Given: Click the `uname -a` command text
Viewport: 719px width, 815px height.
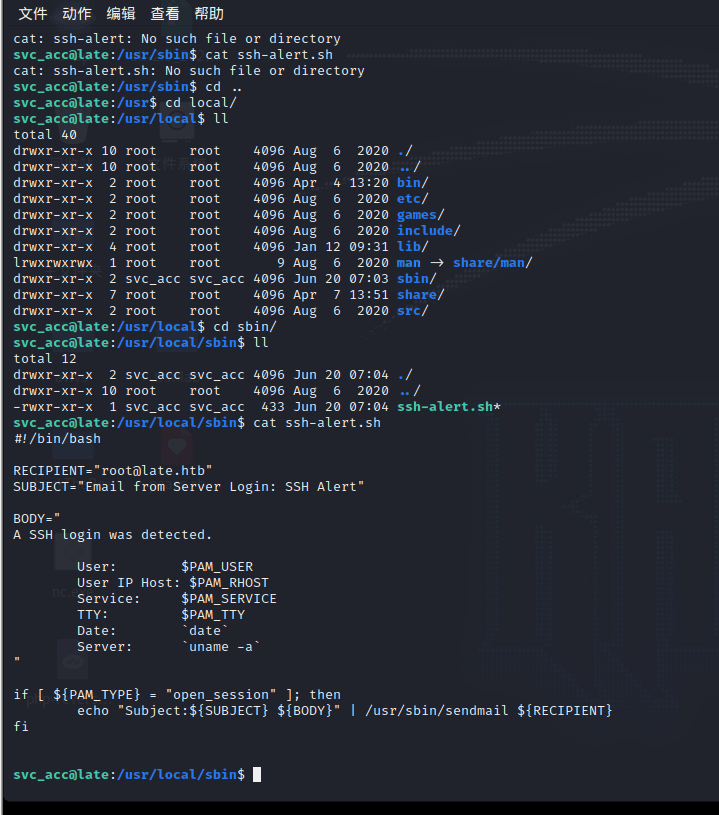Looking at the screenshot, I should (221, 647).
